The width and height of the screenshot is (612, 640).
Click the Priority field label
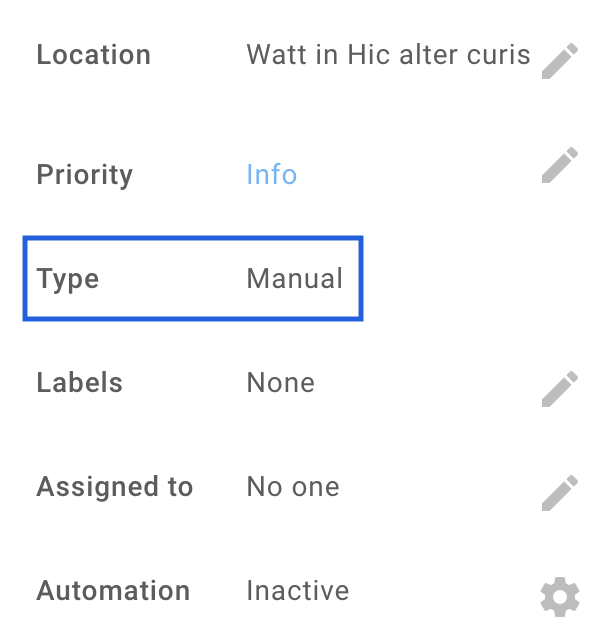[x=84, y=175]
